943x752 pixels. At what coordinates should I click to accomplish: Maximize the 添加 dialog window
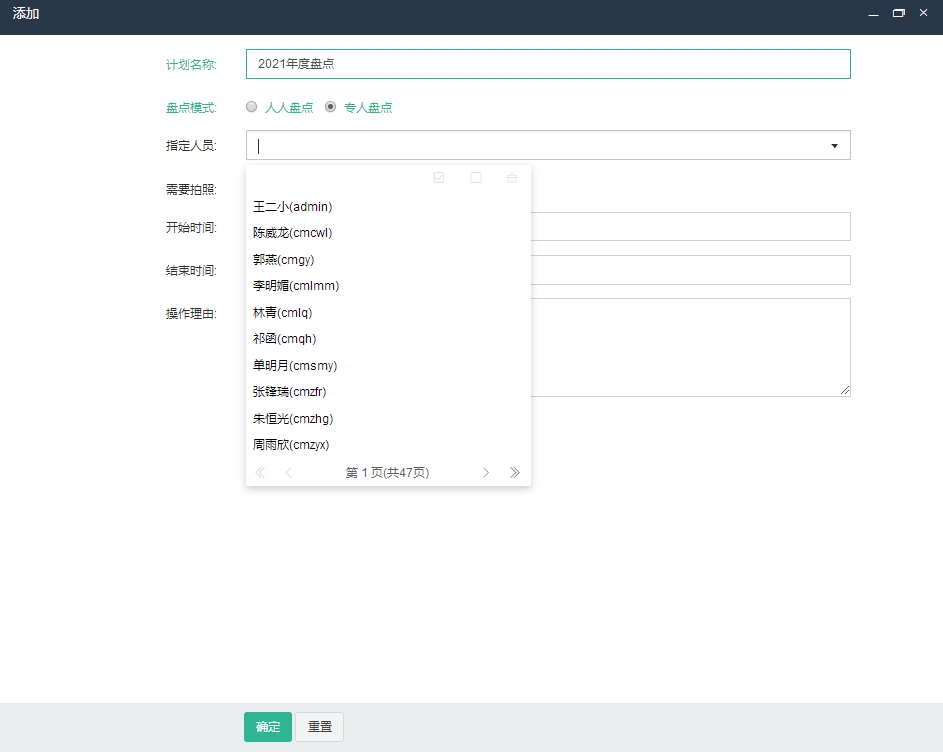[898, 13]
